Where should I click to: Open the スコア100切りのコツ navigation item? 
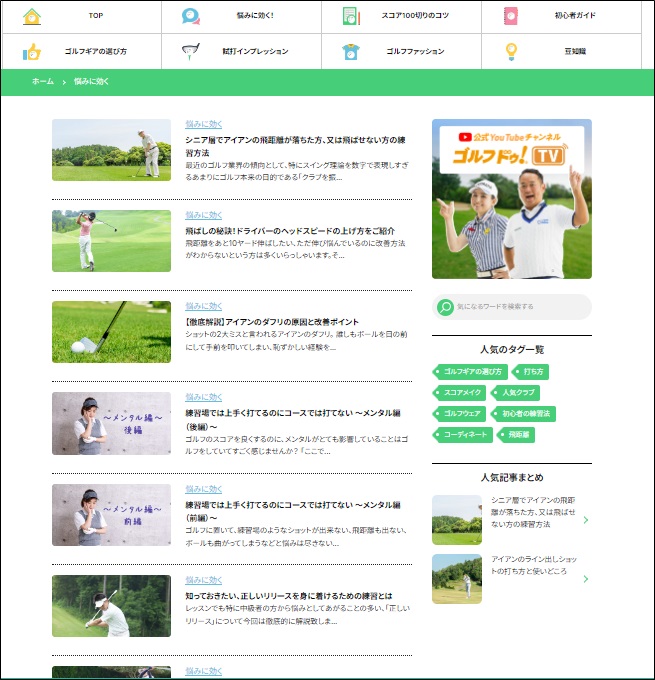click(401, 16)
